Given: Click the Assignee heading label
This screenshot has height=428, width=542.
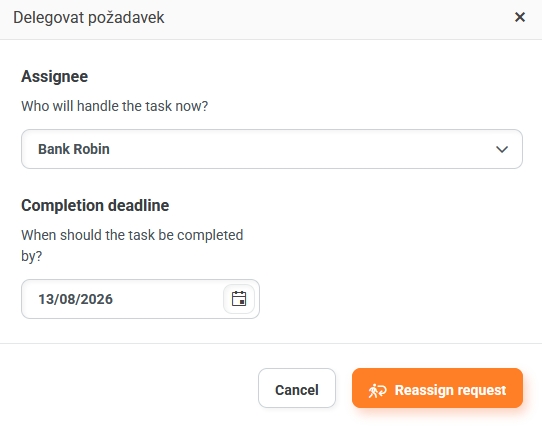Looking at the screenshot, I should pos(55,76).
